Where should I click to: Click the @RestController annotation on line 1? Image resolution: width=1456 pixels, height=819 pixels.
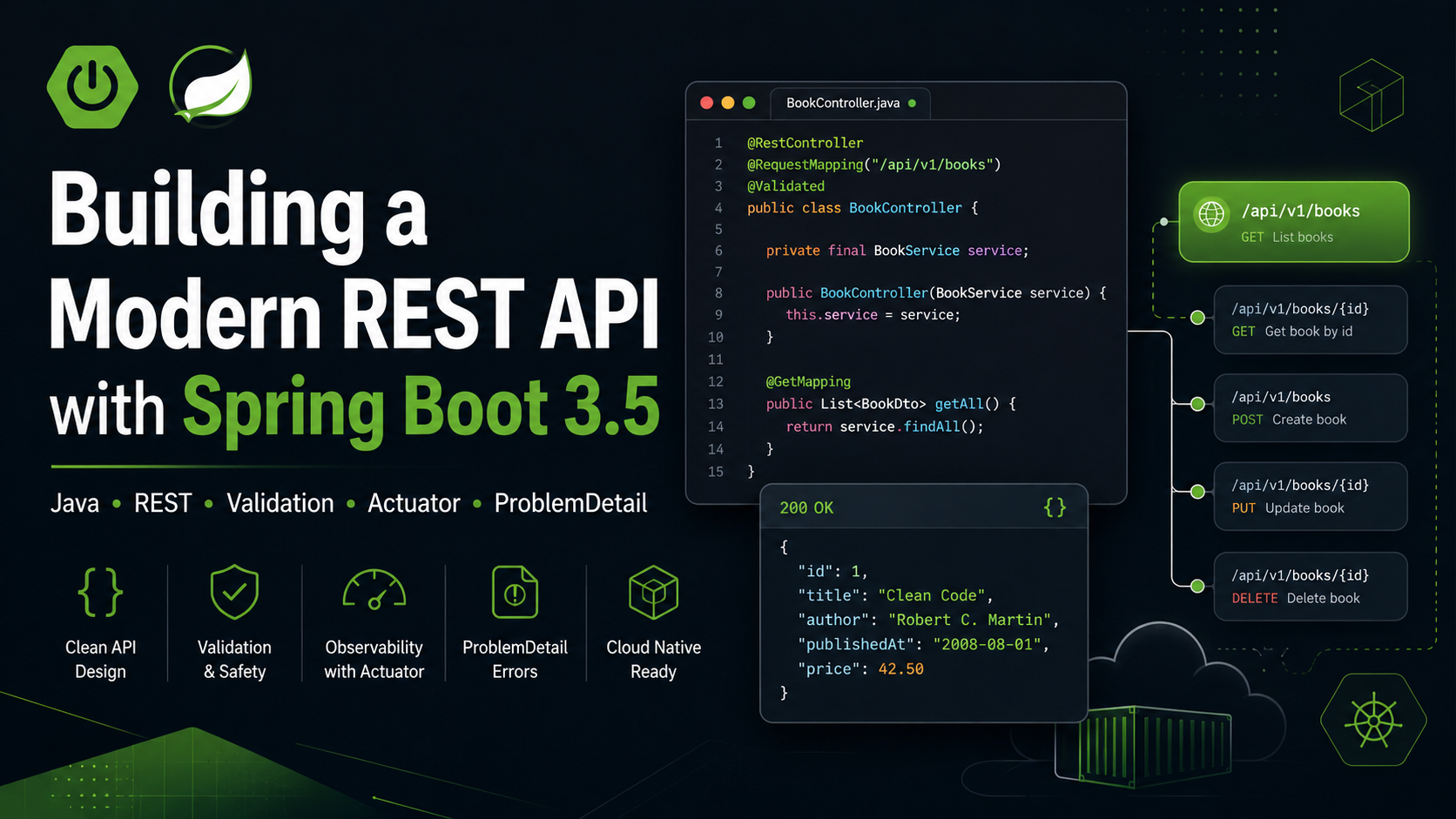(x=805, y=143)
